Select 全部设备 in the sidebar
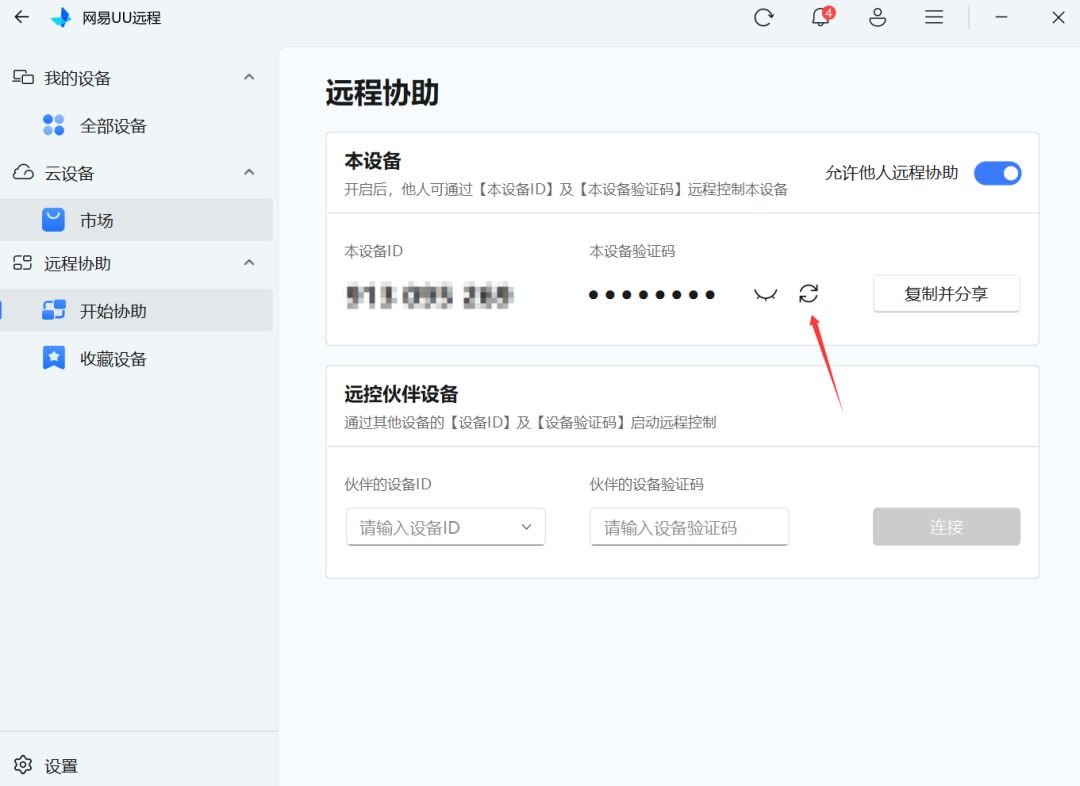The height and width of the screenshot is (786, 1080). 136,125
